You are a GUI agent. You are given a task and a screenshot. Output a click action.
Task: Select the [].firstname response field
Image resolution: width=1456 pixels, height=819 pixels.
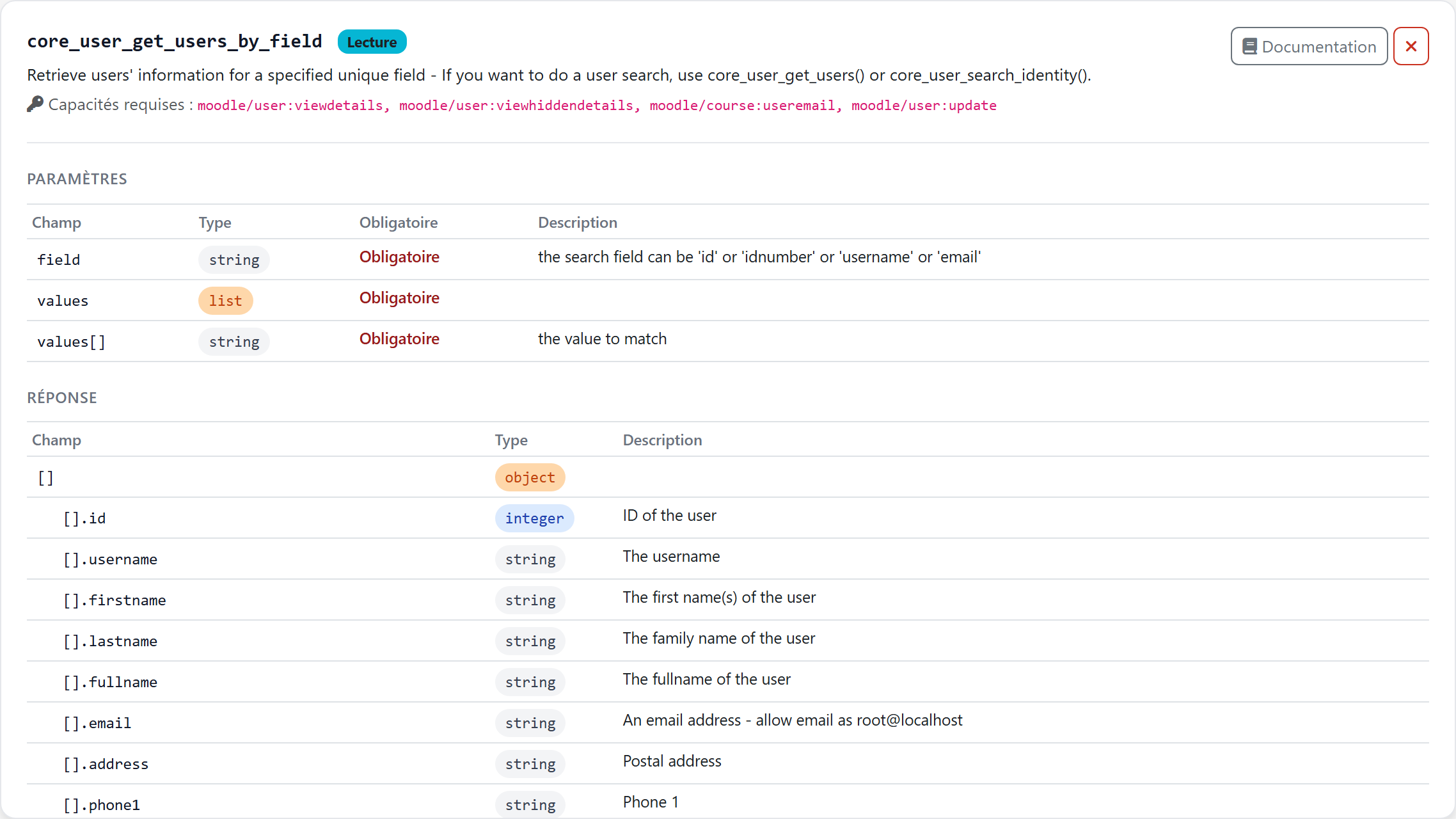pyautogui.click(x=115, y=600)
